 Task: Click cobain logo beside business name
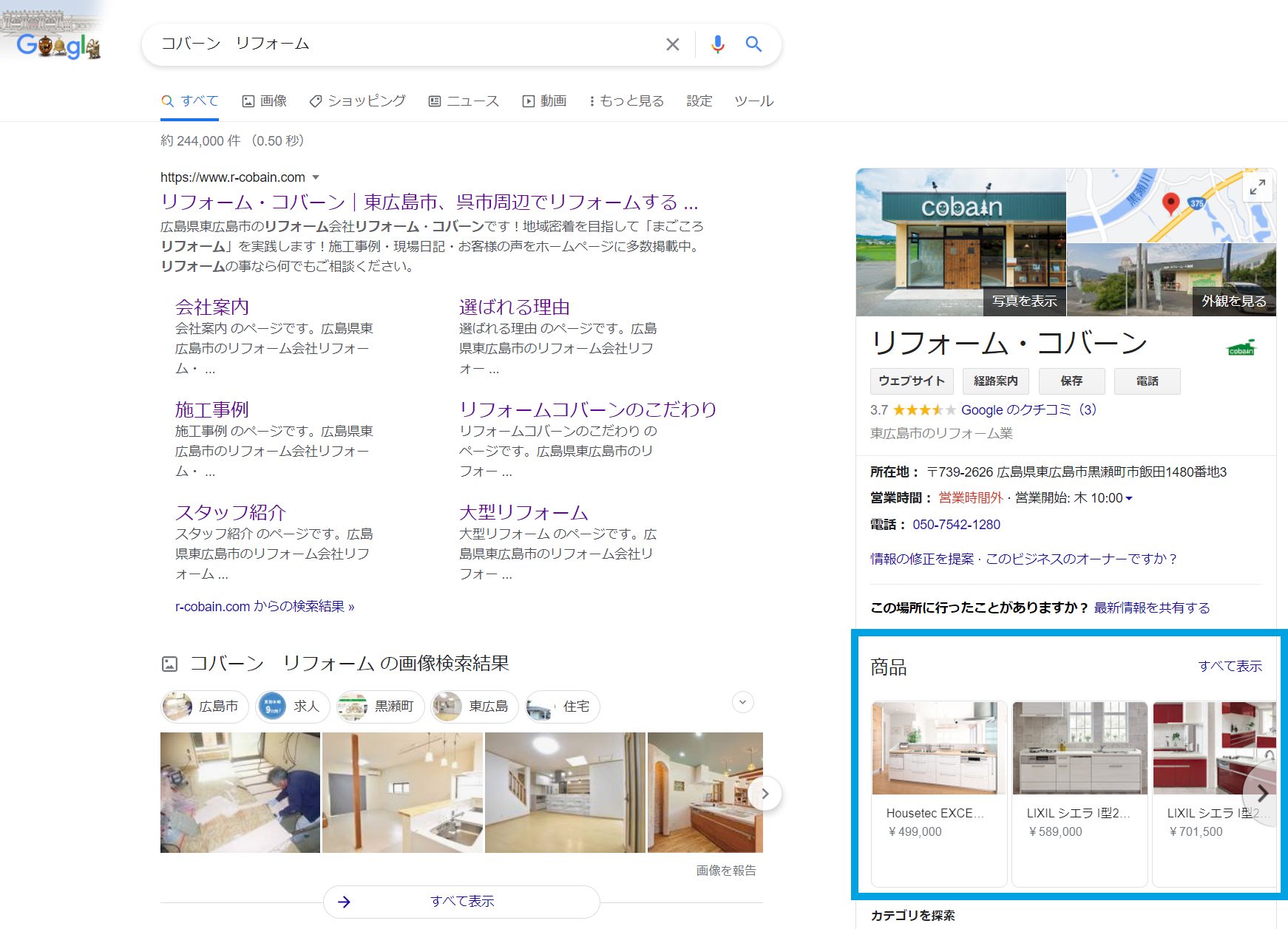(x=1241, y=347)
